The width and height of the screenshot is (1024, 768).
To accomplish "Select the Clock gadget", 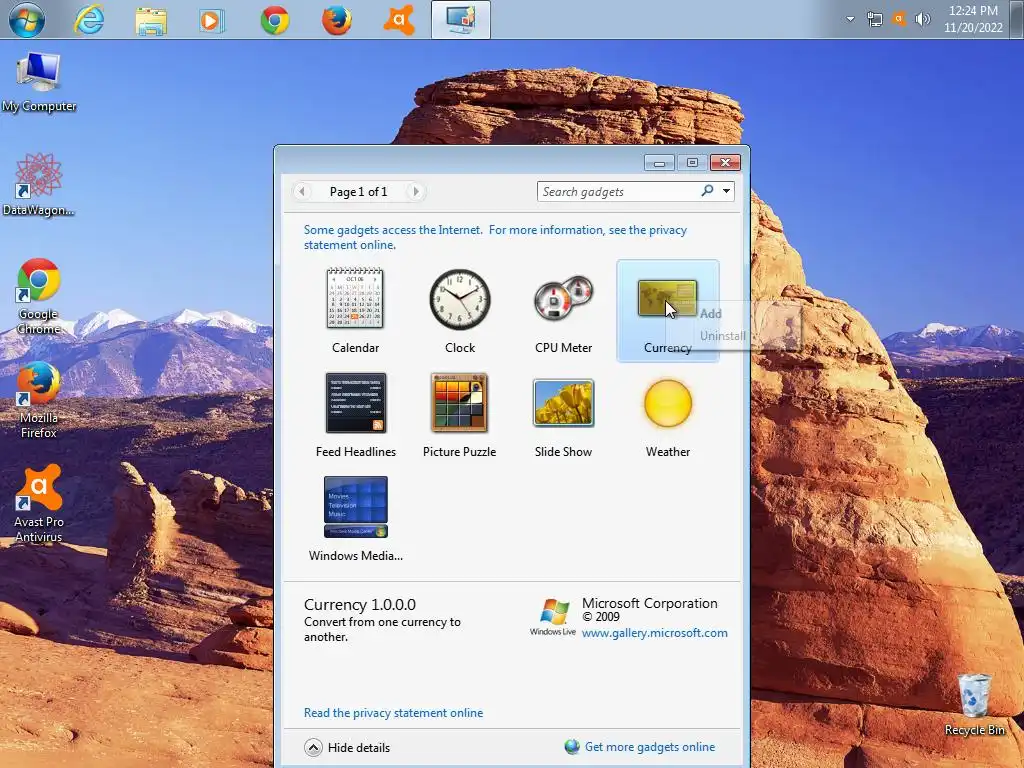I will coord(460,310).
